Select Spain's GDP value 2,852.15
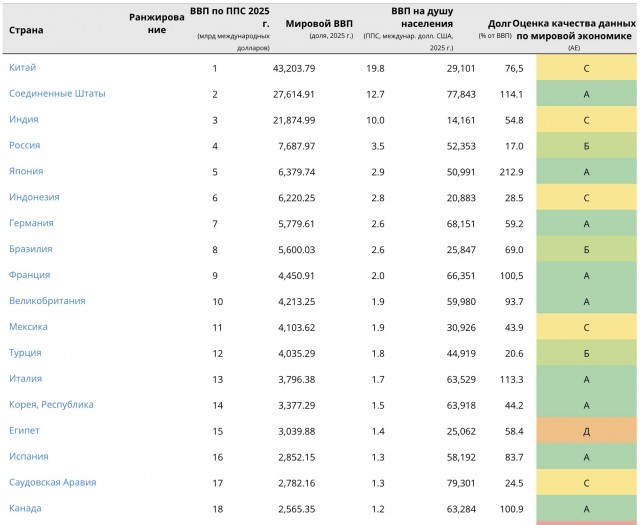The width and height of the screenshot is (640, 525). (x=297, y=457)
